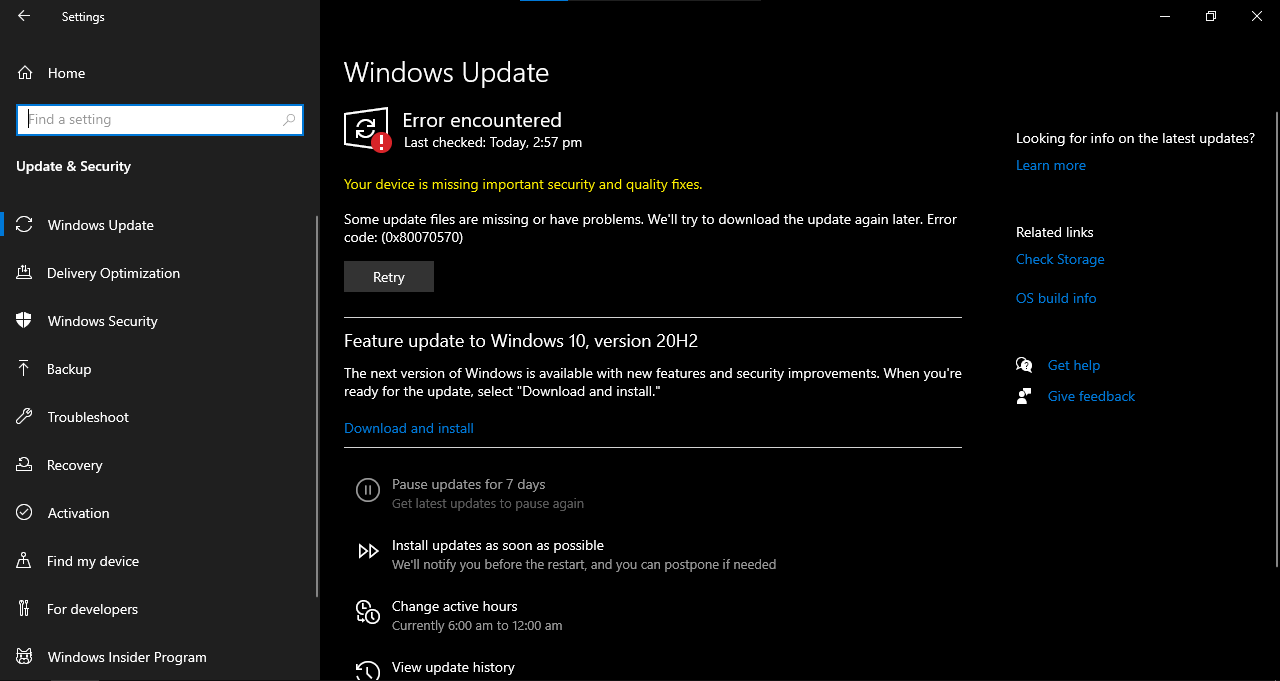Select the Delivery Optimization sidebar icon
The height and width of the screenshot is (681, 1280).
pos(25,273)
